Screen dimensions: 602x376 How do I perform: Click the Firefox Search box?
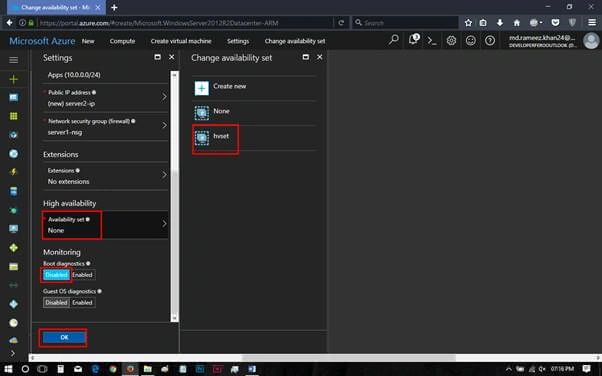(x=405, y=23)
